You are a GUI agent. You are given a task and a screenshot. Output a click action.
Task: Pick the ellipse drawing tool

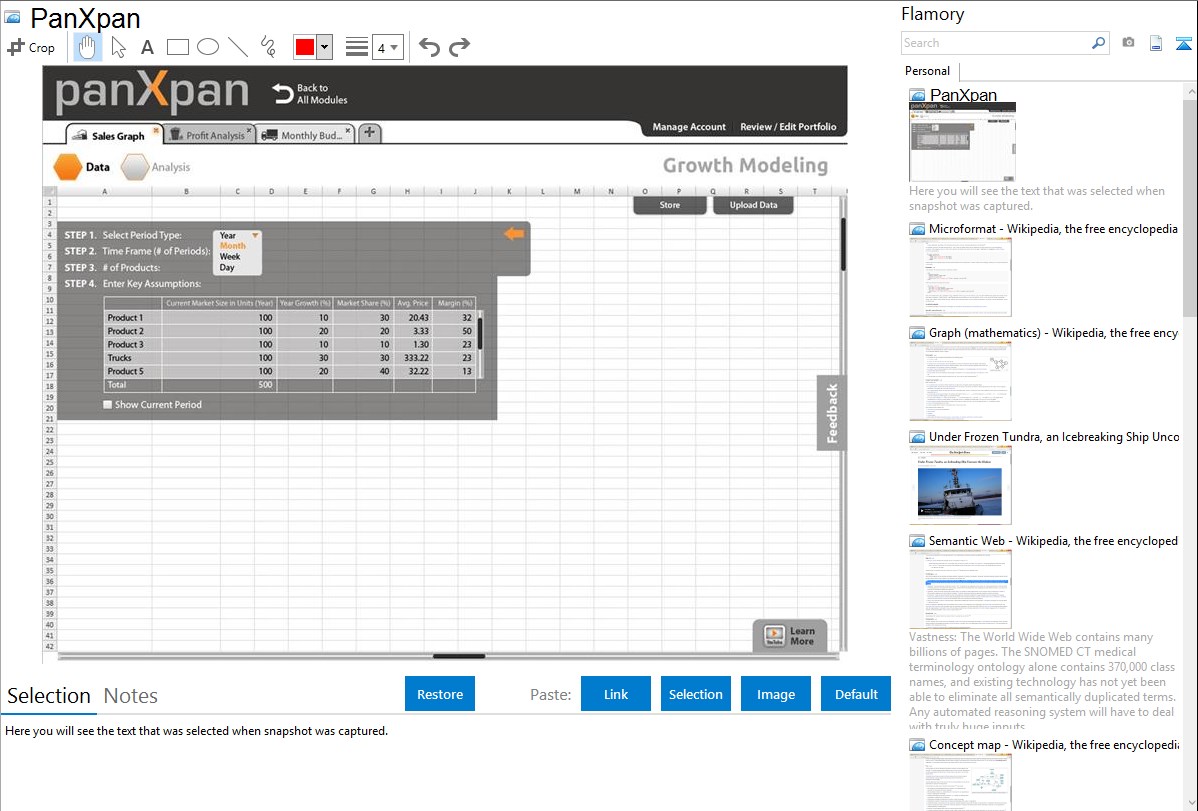(x=208, y=47)
